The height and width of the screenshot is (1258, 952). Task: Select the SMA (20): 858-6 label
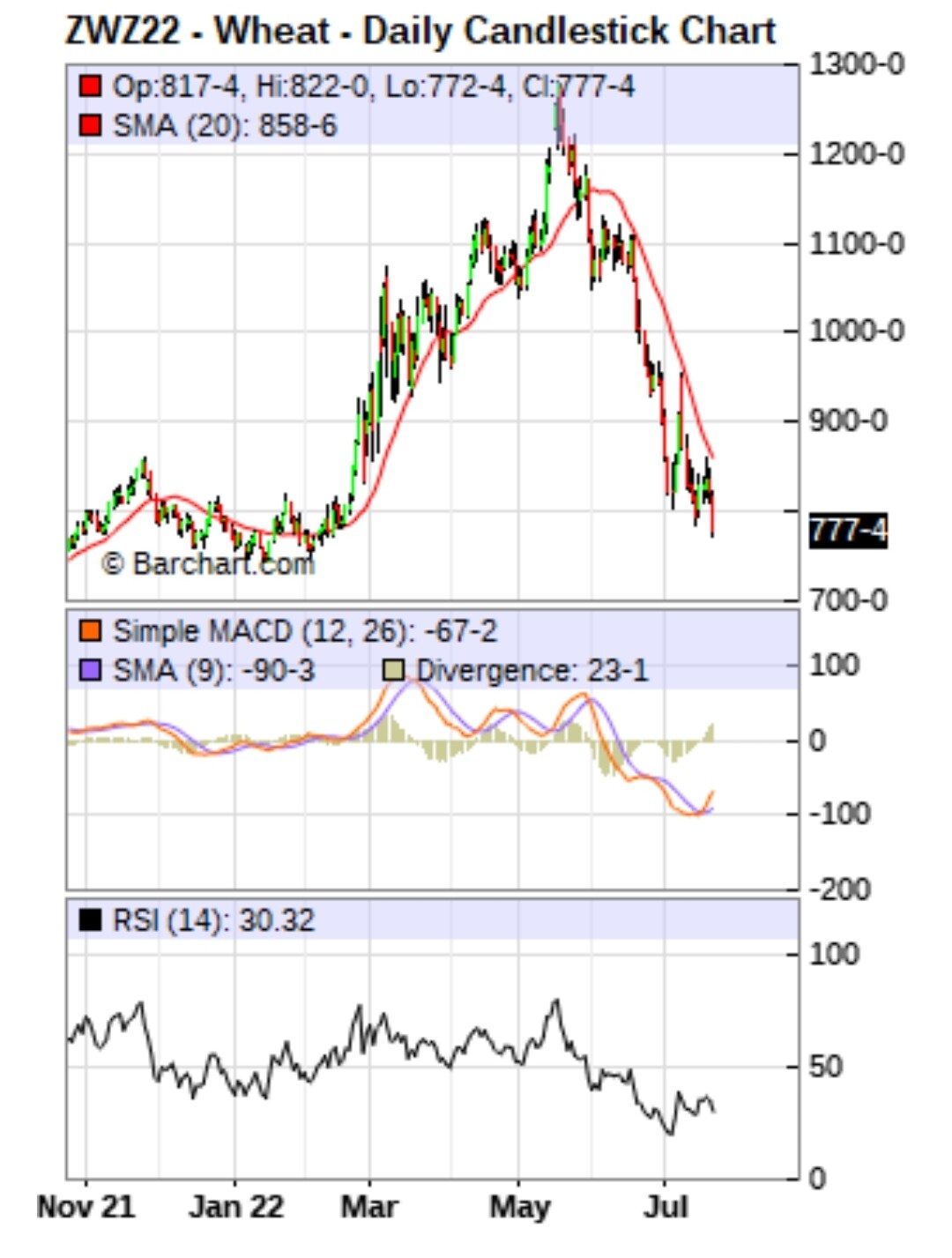[225, 126]
